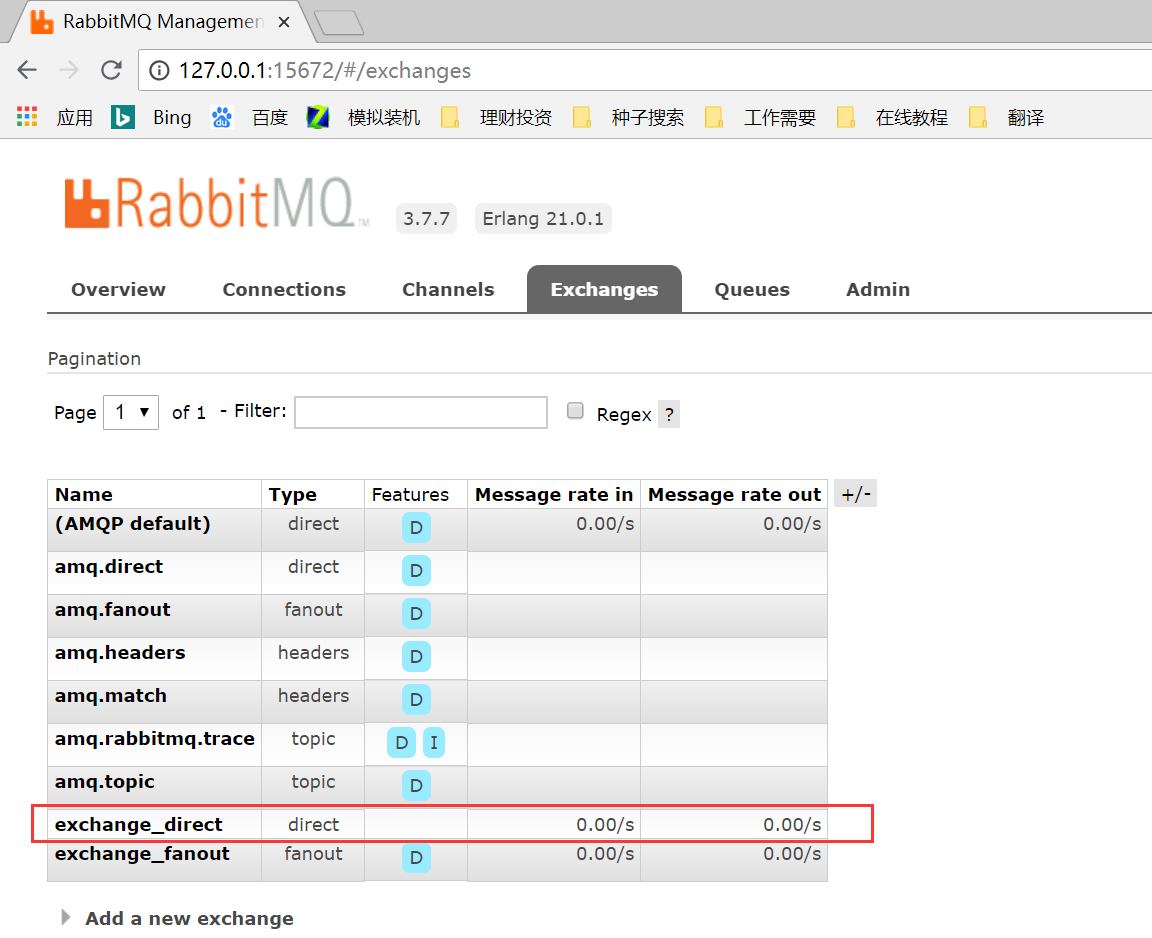The height and width of the screenshot is (938, 1152).
Task: Sort by the Type column header
Action: [x=292, y=495]
